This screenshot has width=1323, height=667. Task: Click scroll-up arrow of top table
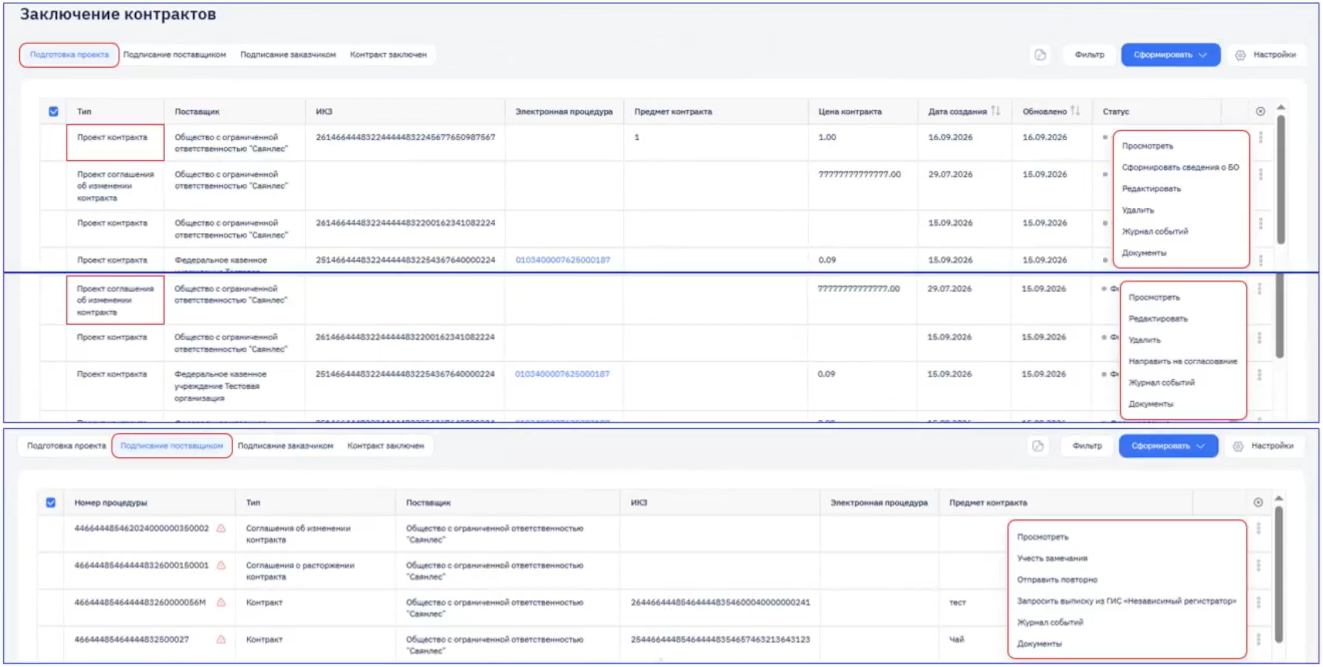point(1281,107)
